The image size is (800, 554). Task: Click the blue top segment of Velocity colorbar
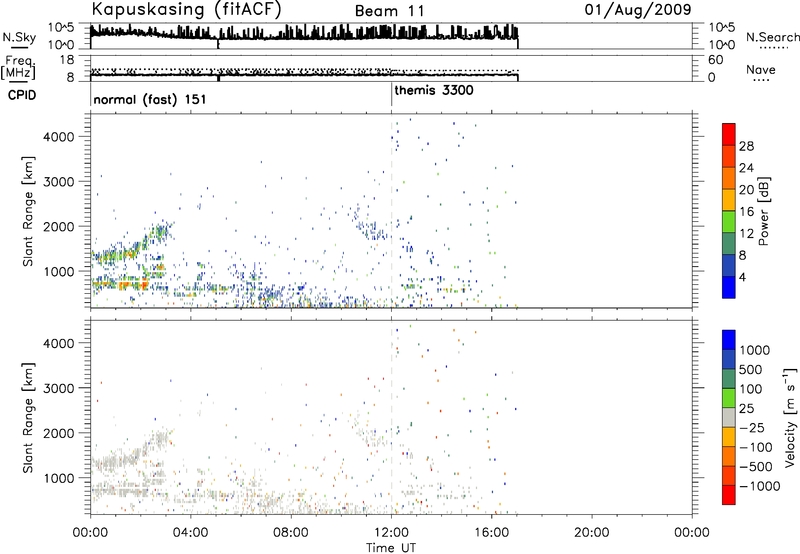729,340
